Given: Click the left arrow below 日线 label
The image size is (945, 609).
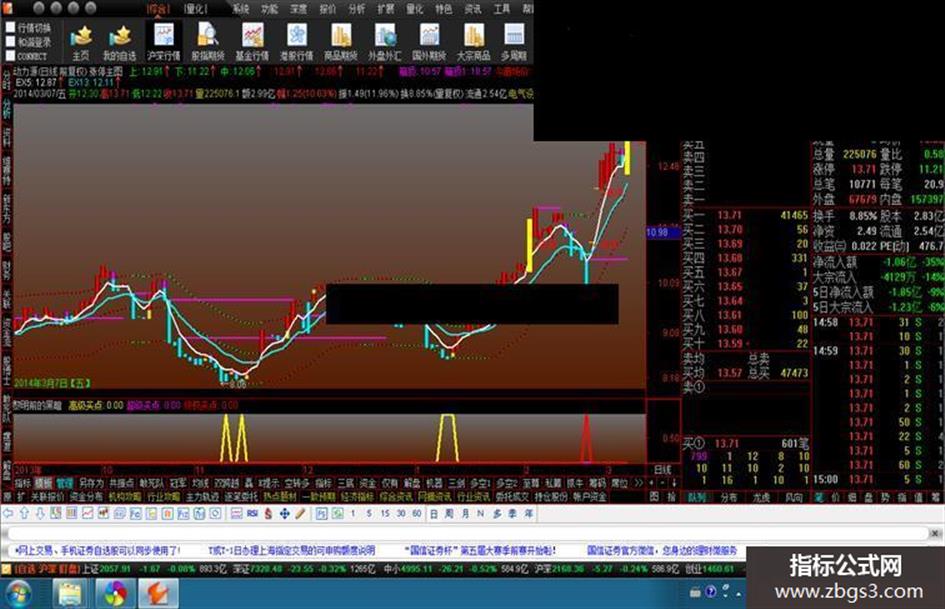Looking at the screenshot, I should tap(653, 483).
